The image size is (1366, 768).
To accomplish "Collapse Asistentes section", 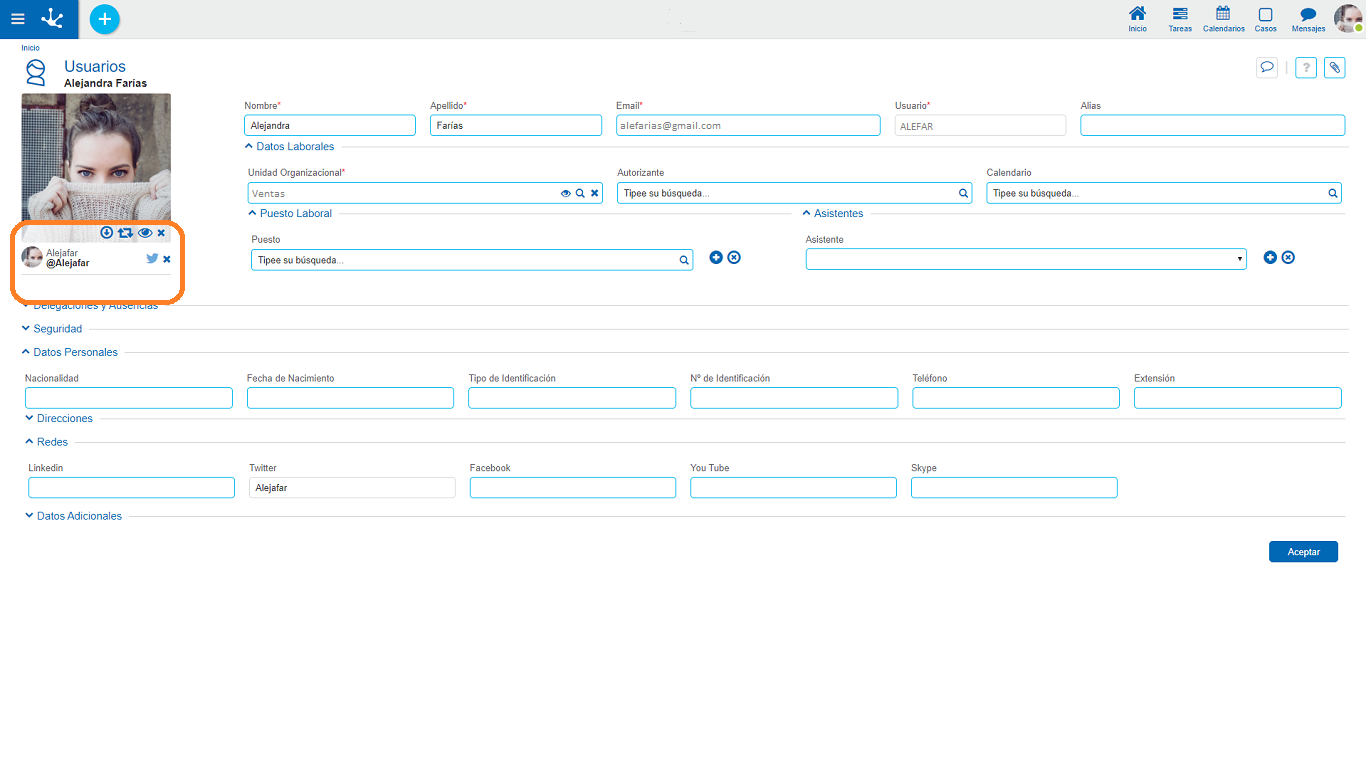I will click(x=833, y=213).
